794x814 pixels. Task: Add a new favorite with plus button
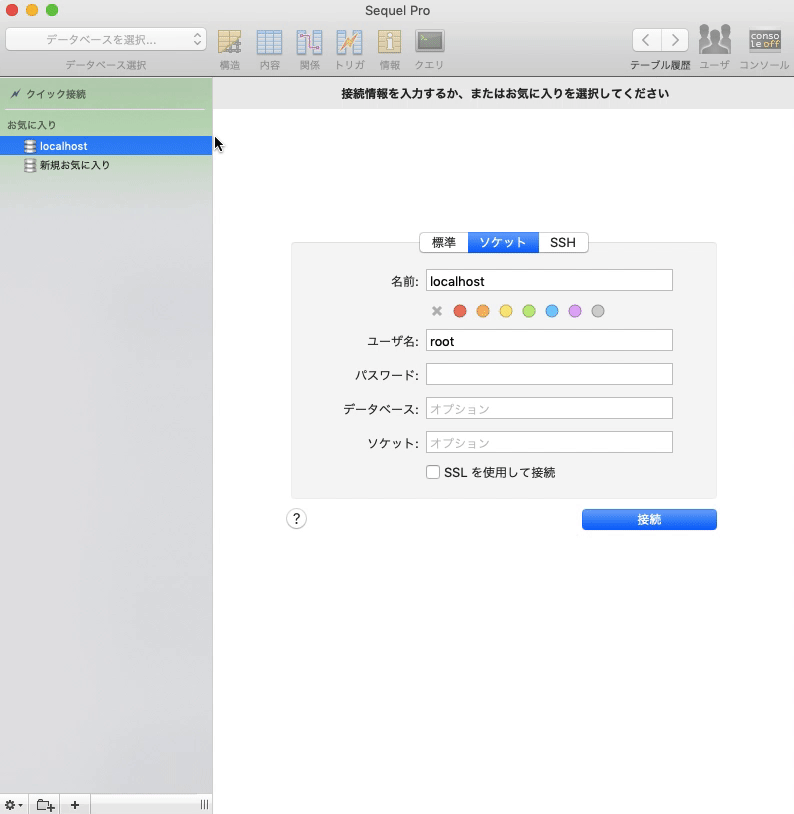pos(75,805)
